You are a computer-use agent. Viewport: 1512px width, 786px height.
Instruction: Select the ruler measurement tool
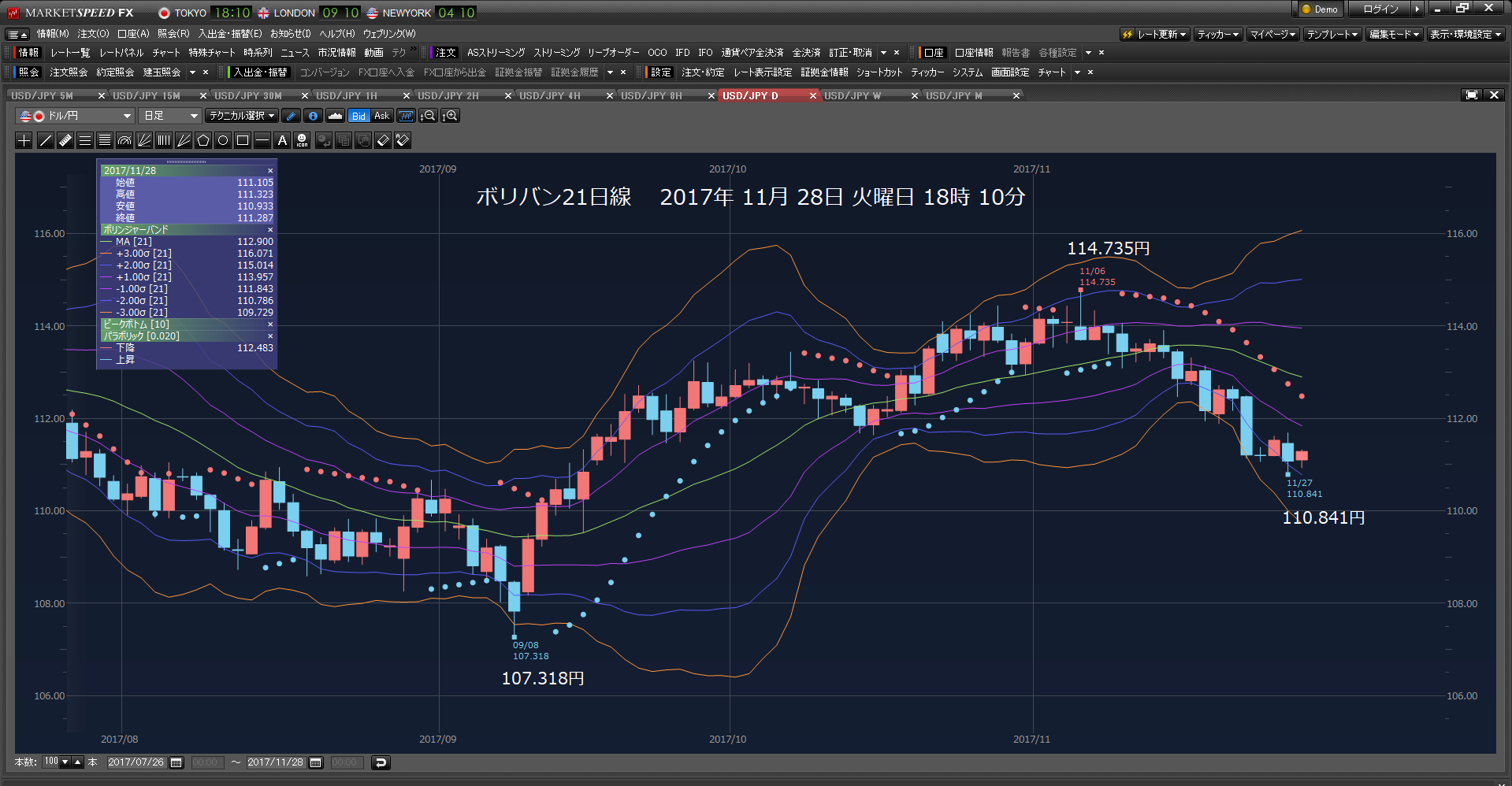pos(65,140)
